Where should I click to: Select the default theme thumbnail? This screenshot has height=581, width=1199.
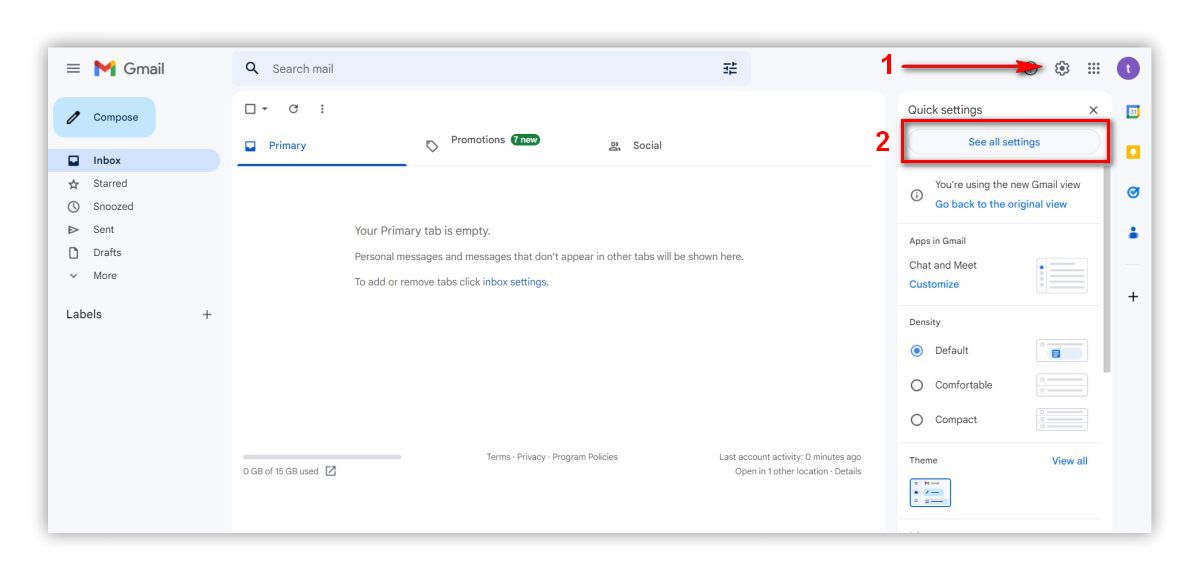tap(930, 493)
